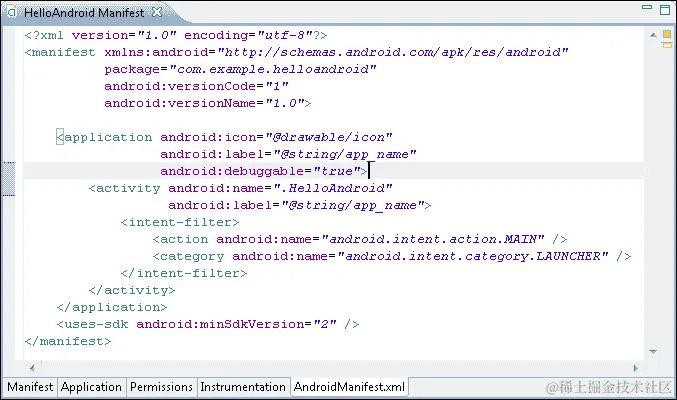Click the horizontal scrollbar left arrow
Screen dimensions: 677x400
(x=32, y=368)
